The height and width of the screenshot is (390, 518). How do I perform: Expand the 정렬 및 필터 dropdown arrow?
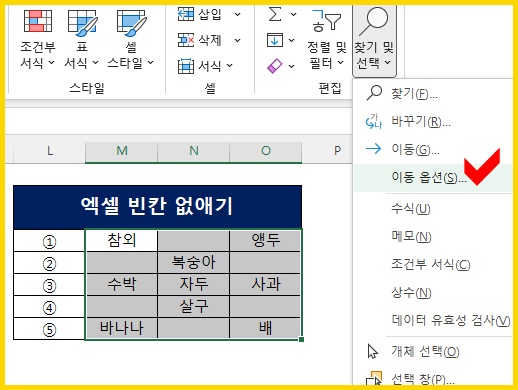click(340, 62)
